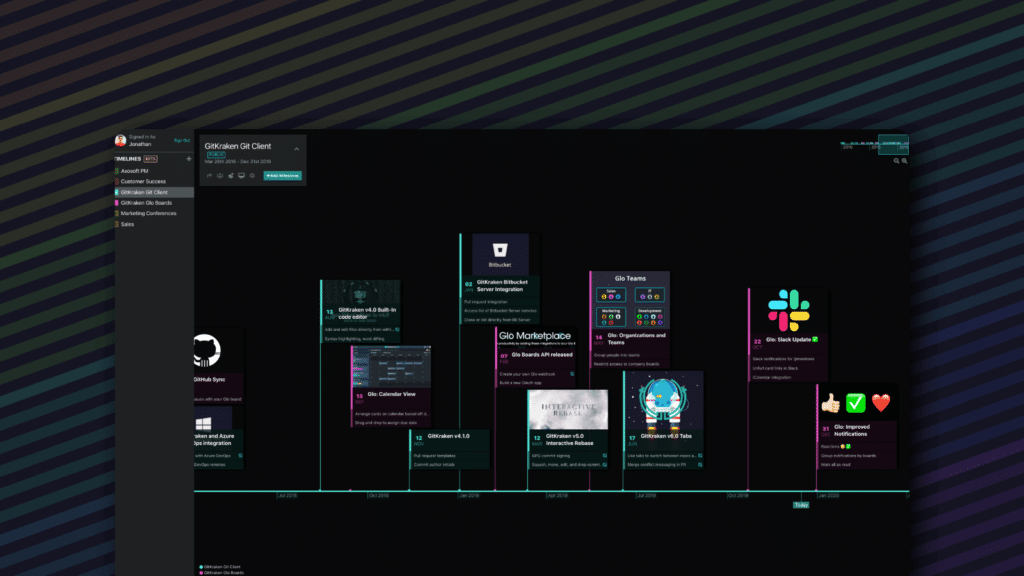1024x576 pixels.
Task: Share the timeline using the share arrow icon
Action: [210, 176]
